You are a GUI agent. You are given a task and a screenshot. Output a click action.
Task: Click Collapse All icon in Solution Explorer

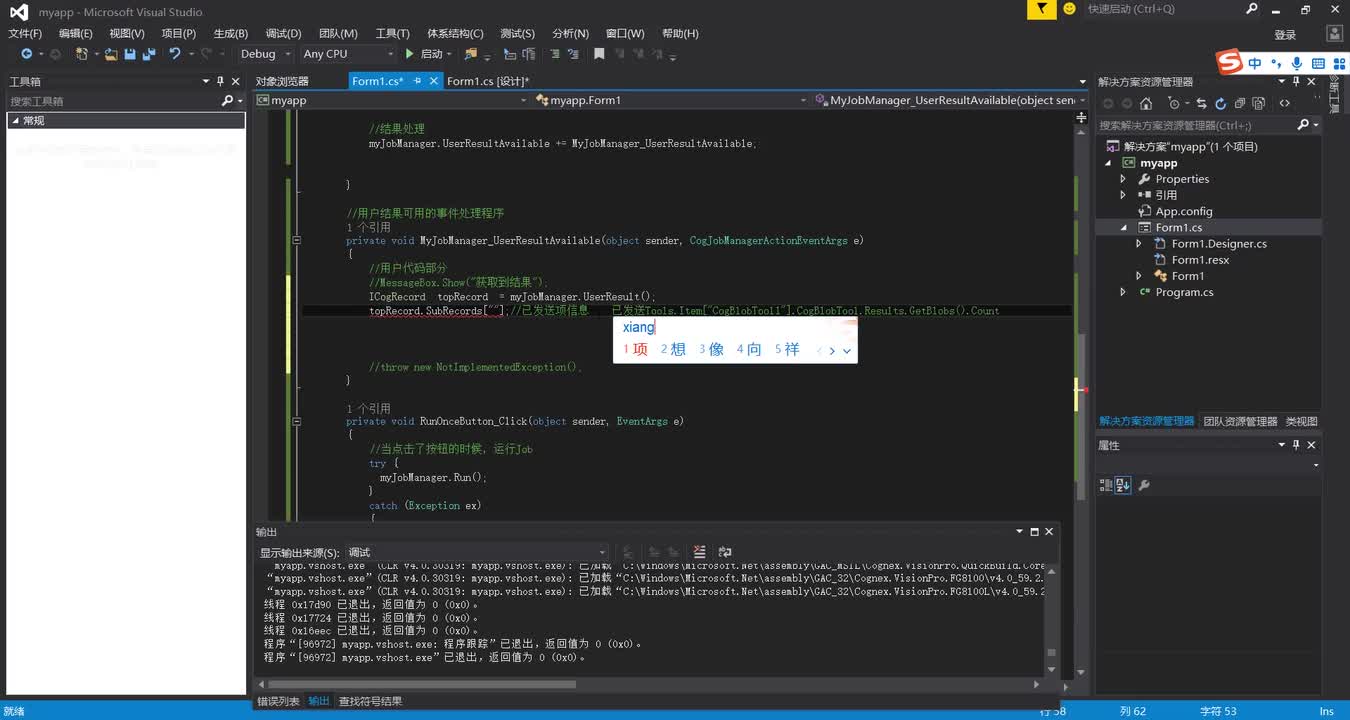pyautogui.click(x=1240, y=103)
